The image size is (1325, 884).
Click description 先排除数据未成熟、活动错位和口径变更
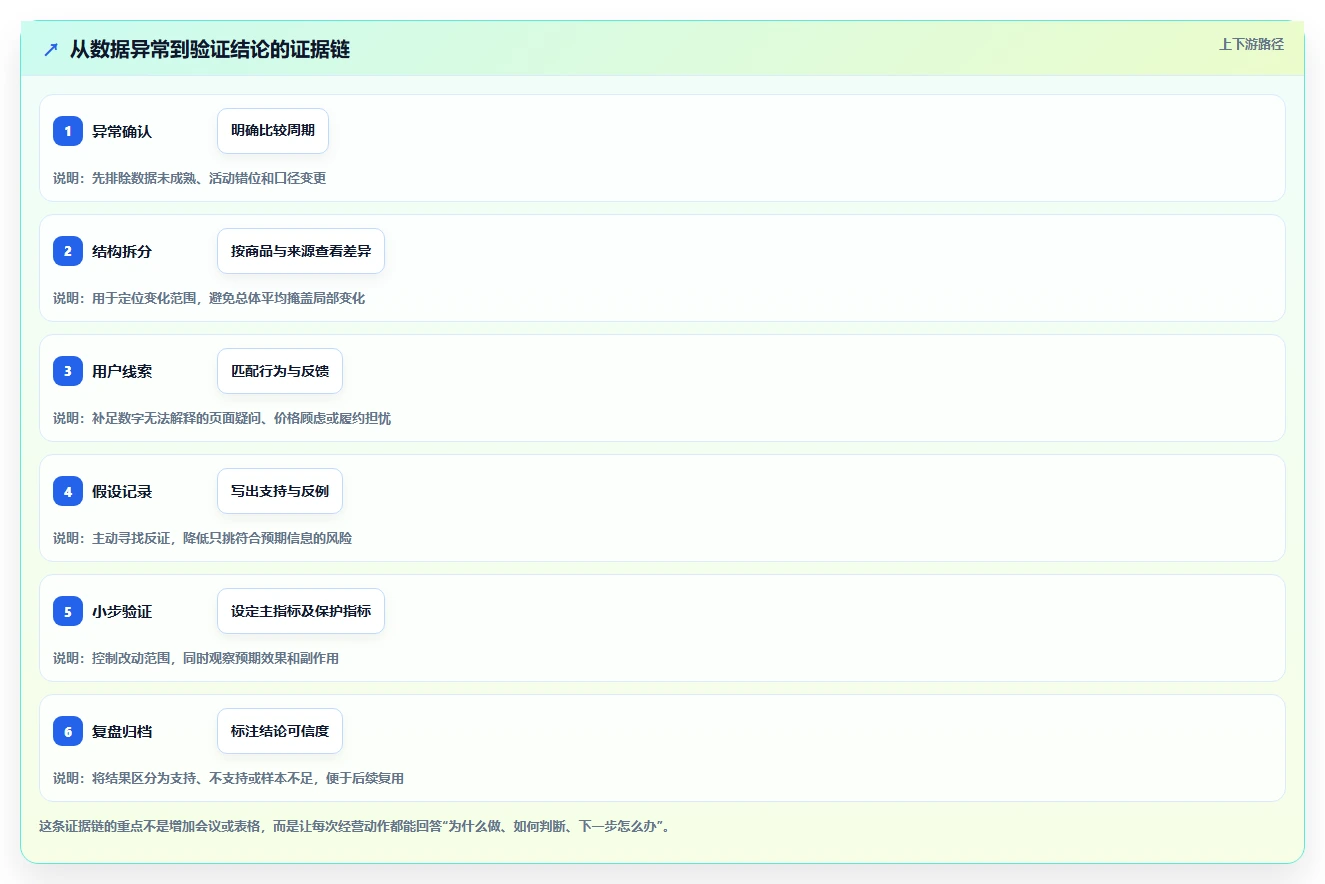(209, 178)
